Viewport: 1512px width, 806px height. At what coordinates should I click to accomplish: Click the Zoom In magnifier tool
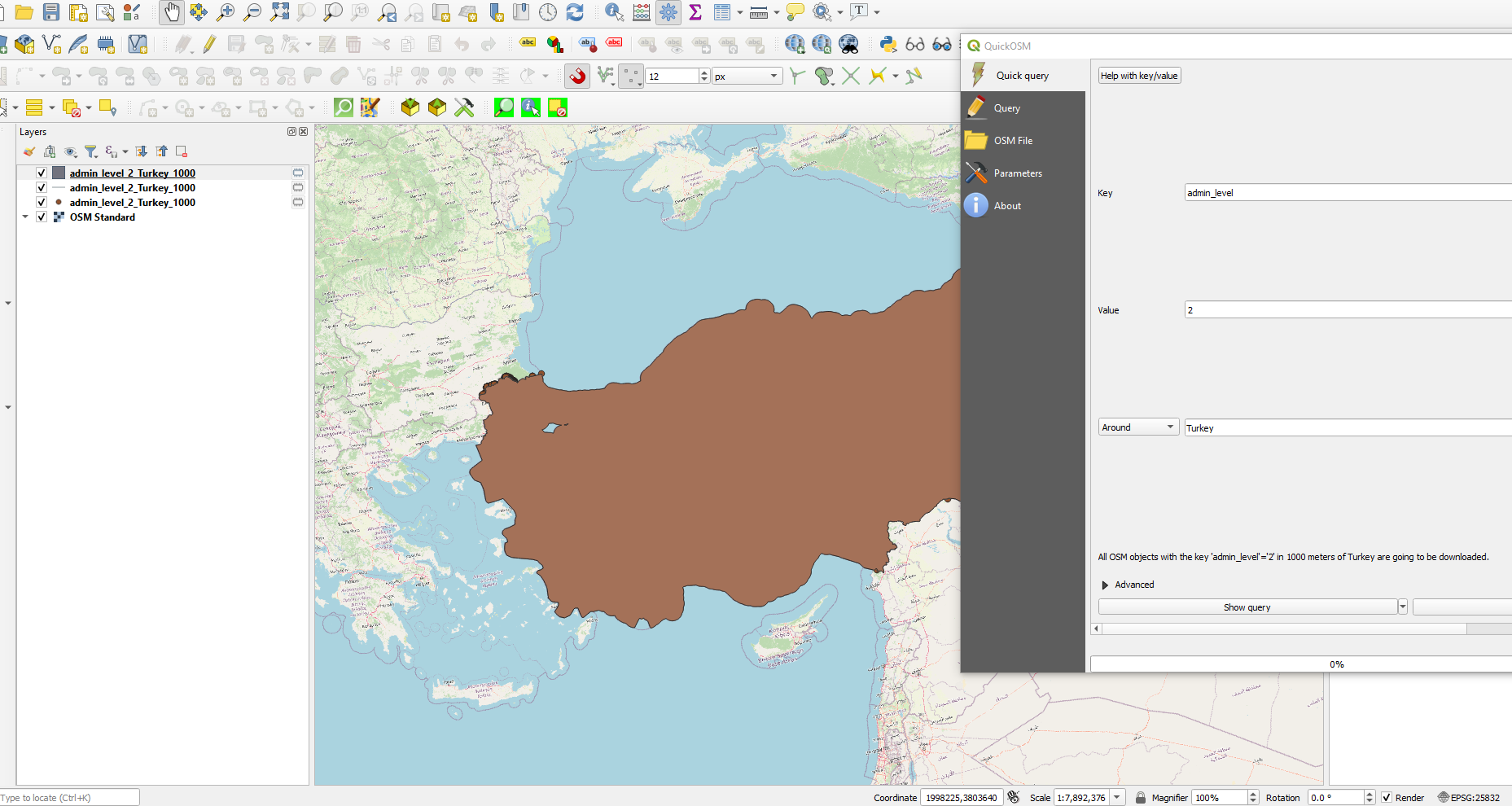point(226,12)
